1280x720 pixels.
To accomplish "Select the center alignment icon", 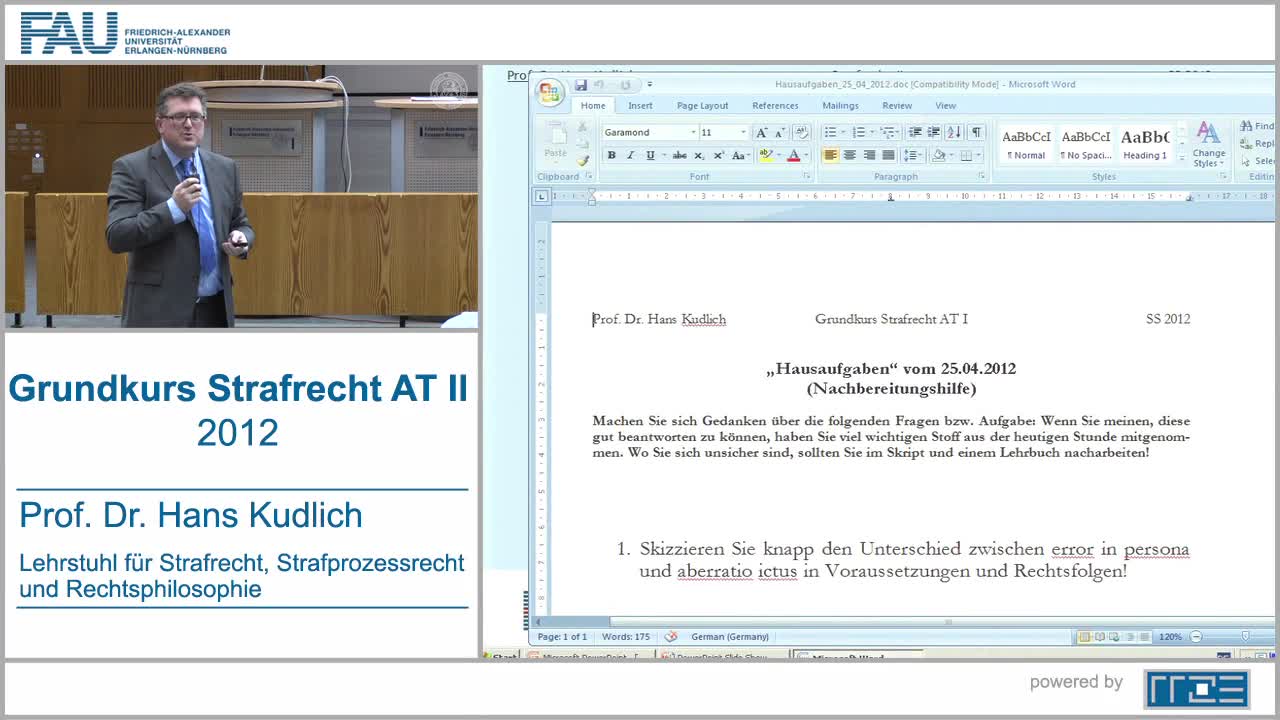I will click(850, 154).
